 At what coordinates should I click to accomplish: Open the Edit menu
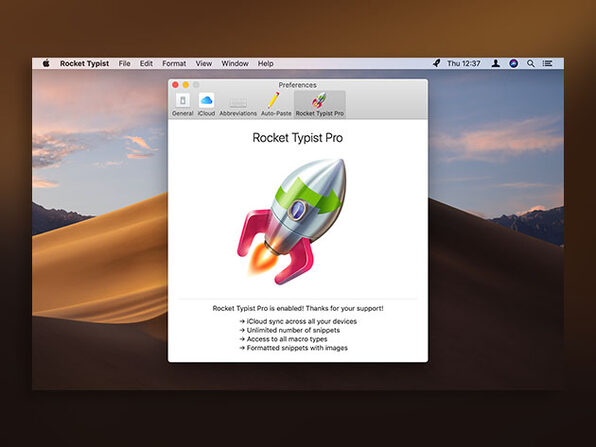pyautogui.click(x=146, y=63)
